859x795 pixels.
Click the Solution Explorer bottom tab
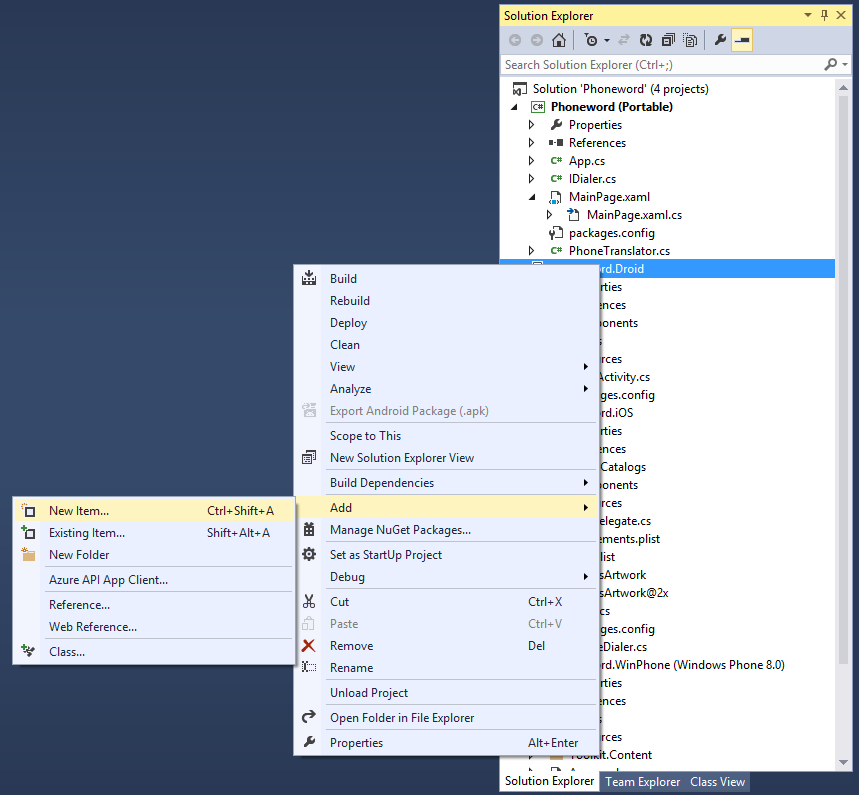[x=549, y=781]
